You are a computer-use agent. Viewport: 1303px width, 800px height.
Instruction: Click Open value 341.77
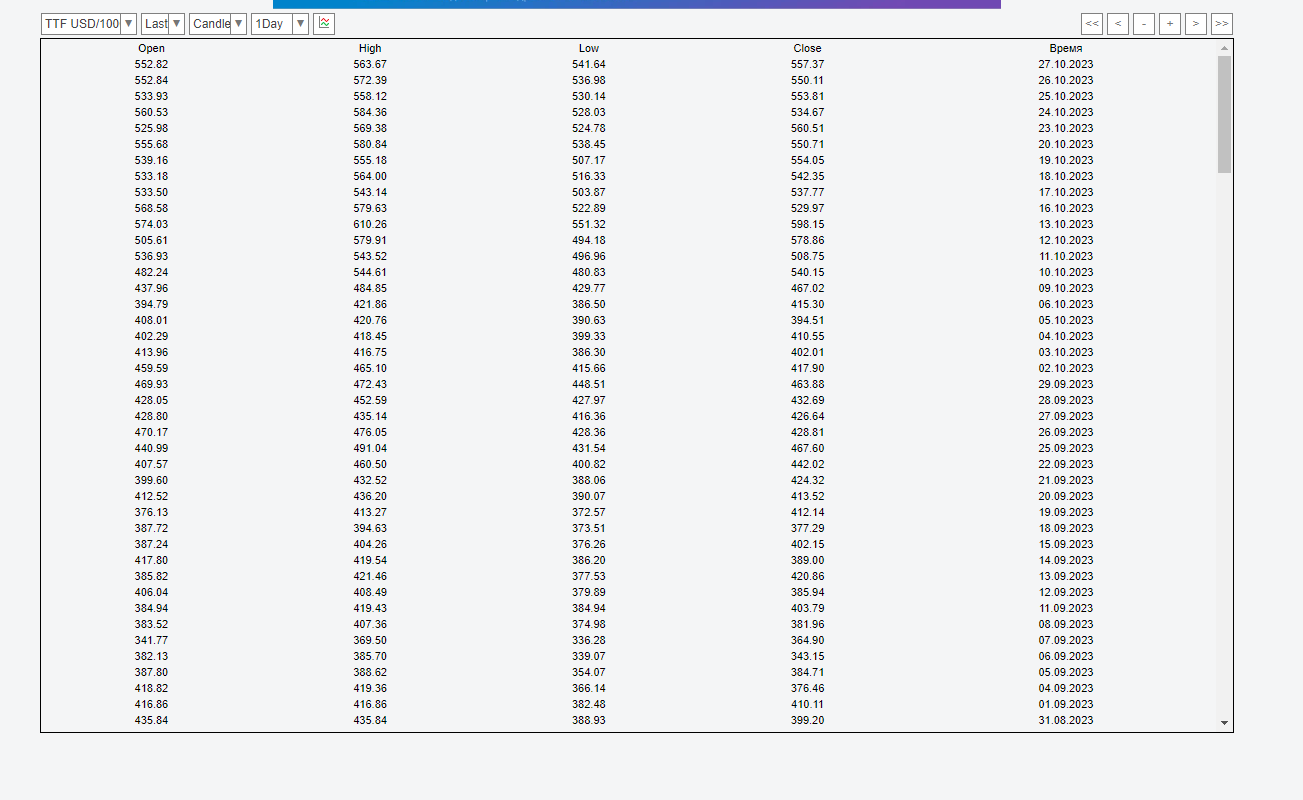[152, 640]
